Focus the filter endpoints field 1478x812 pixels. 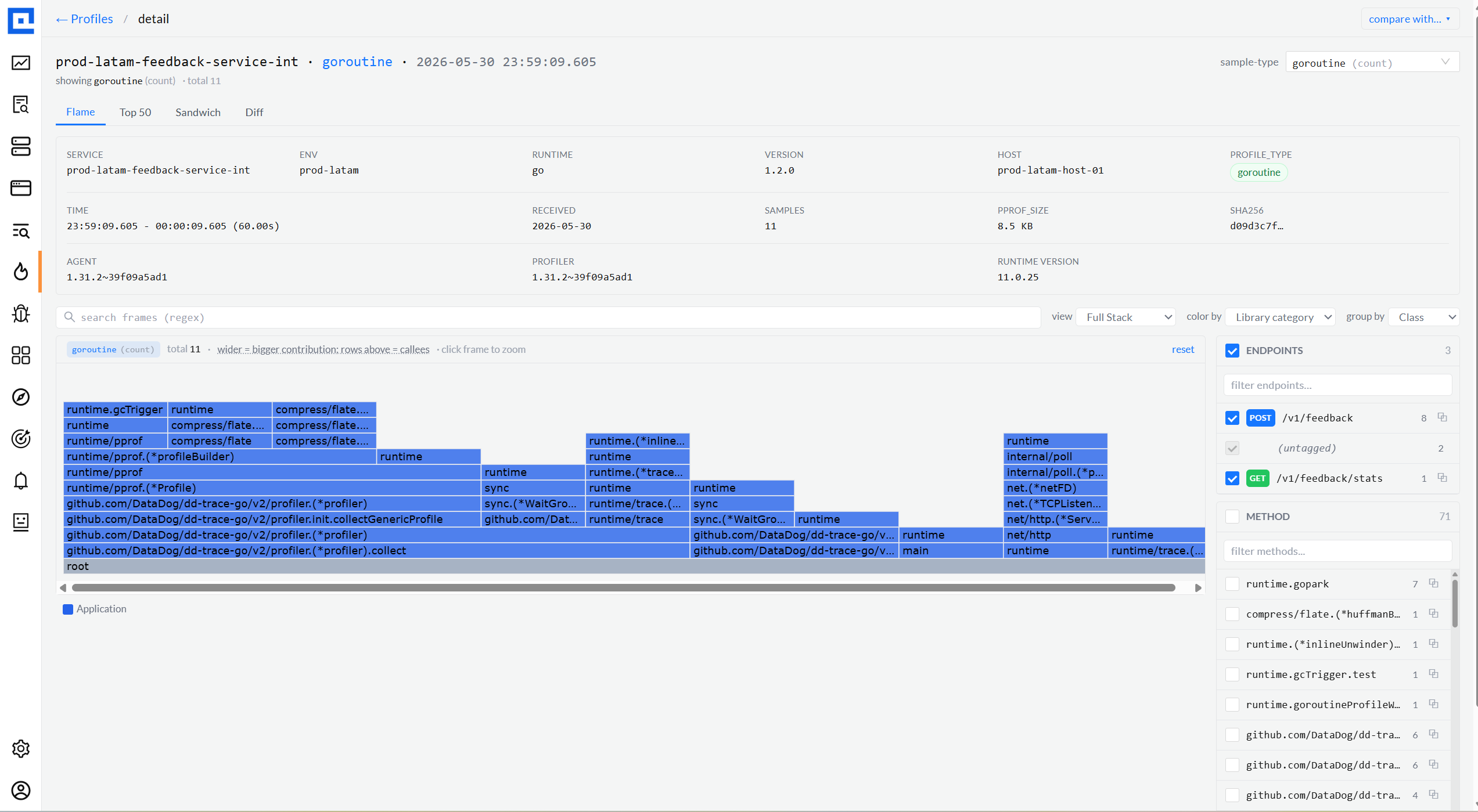1337,385
